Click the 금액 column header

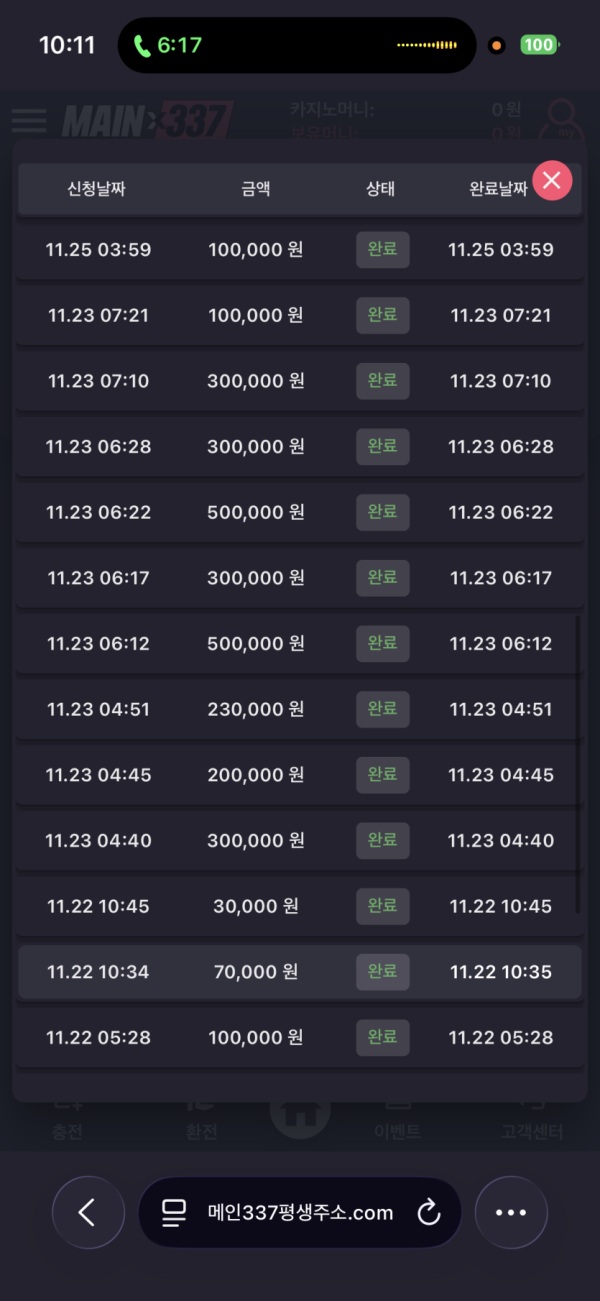(255, 188)
